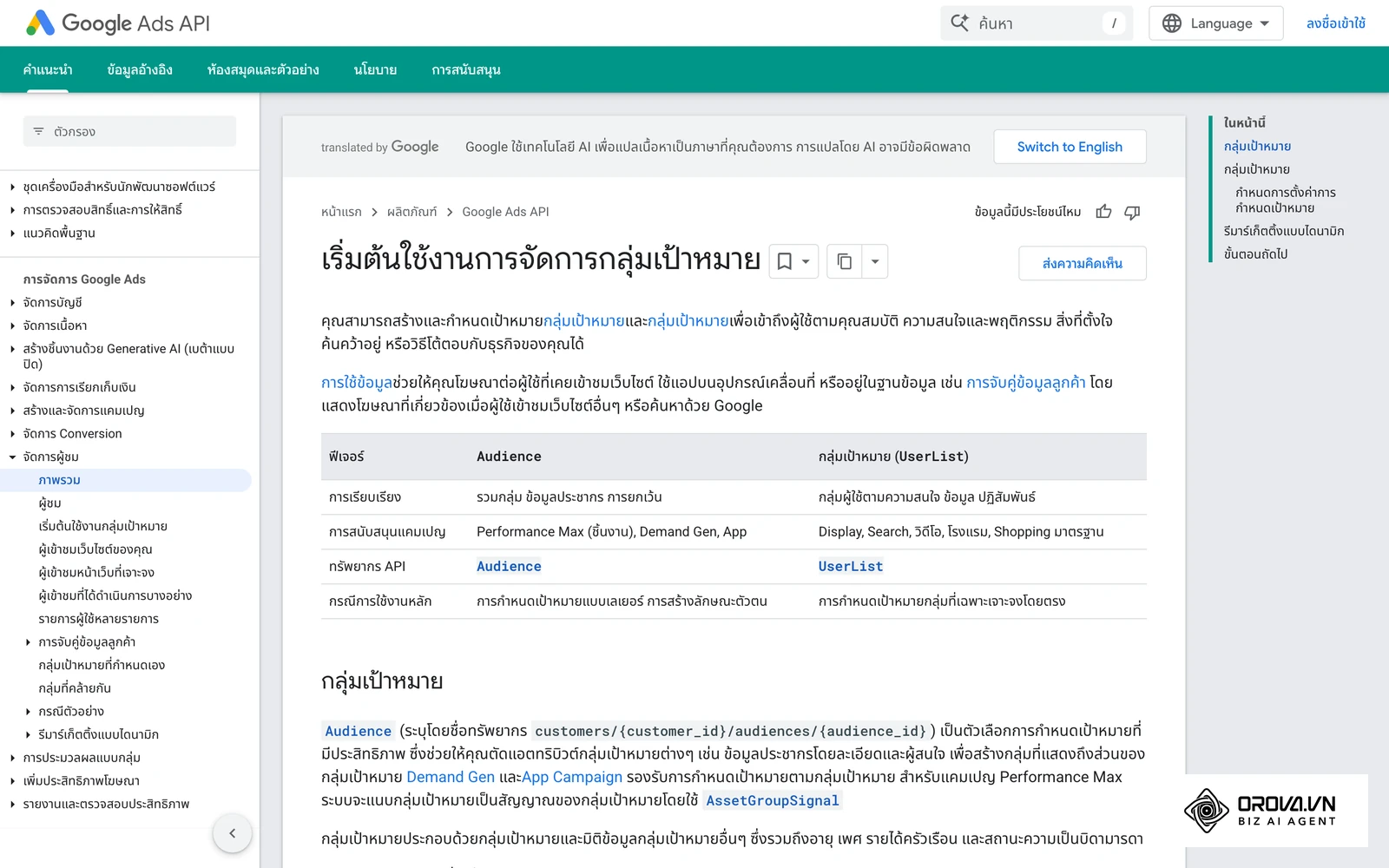Collapse จัดการผู้ชม section
This screenshot has width=1389, height=868.
12,457
